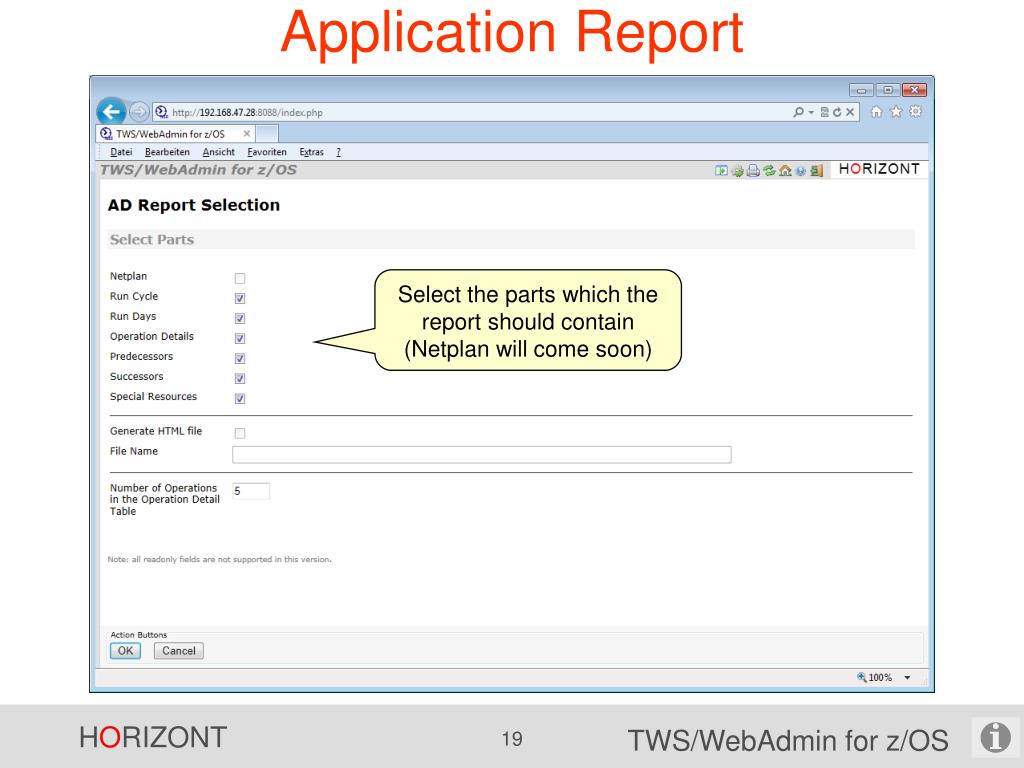Open a new blank browser tab
The height and width of the screenshot is (768, 1024).
pyautogui.click(x=266, y=134)
